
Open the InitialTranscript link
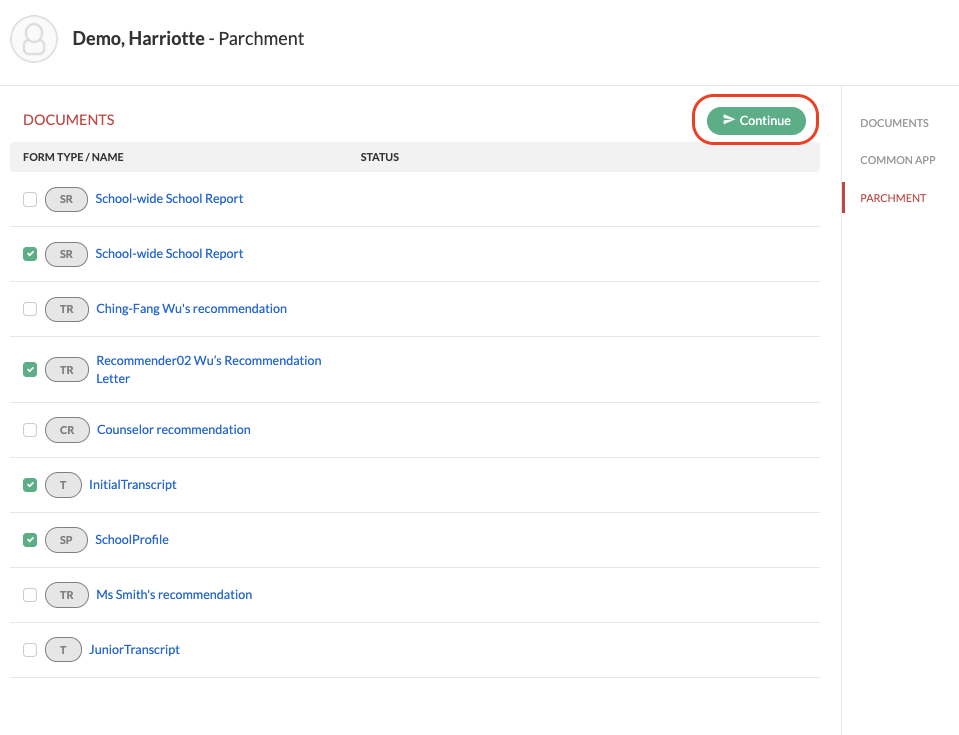(x=133, y=485)
